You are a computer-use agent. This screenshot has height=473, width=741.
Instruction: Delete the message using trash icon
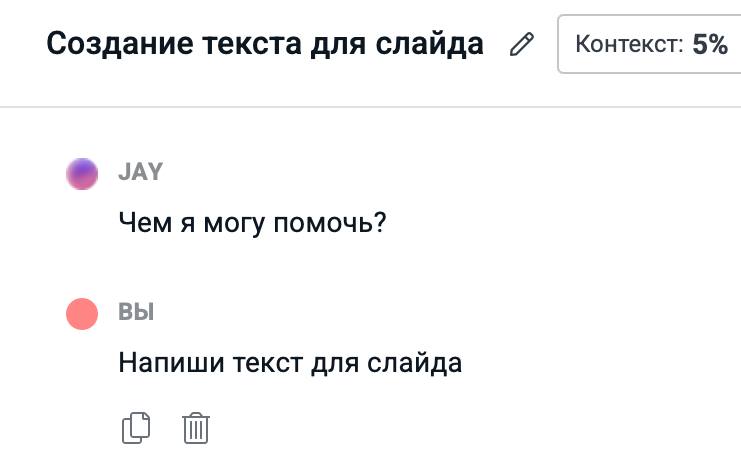[196, 428]
